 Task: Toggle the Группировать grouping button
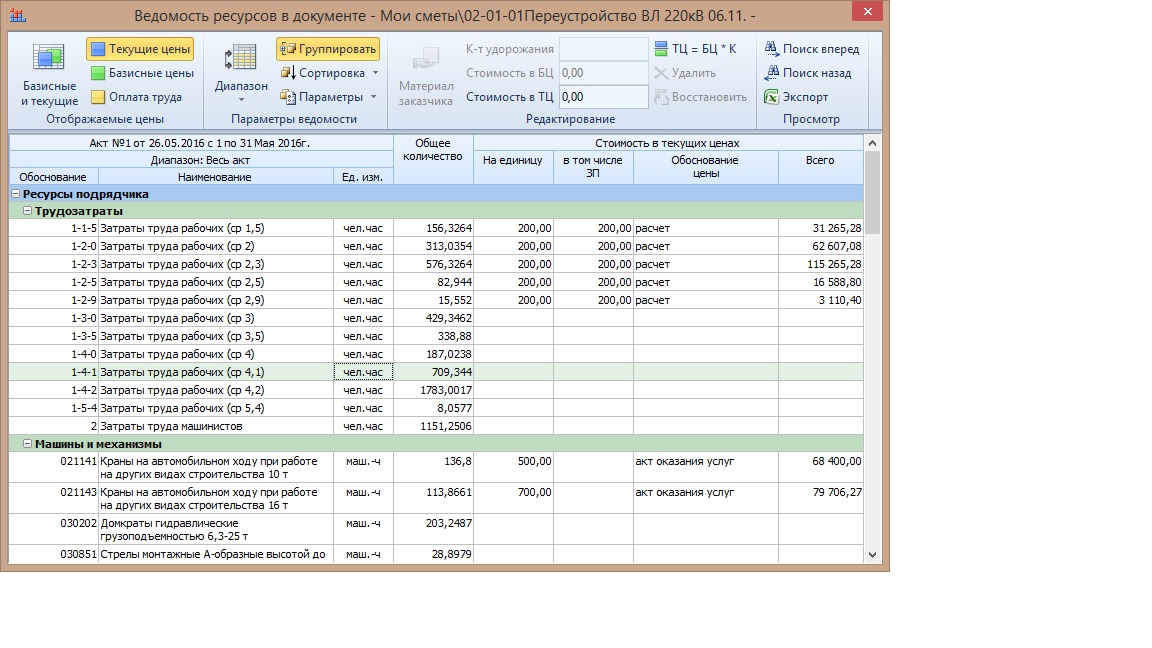[327, 49]
